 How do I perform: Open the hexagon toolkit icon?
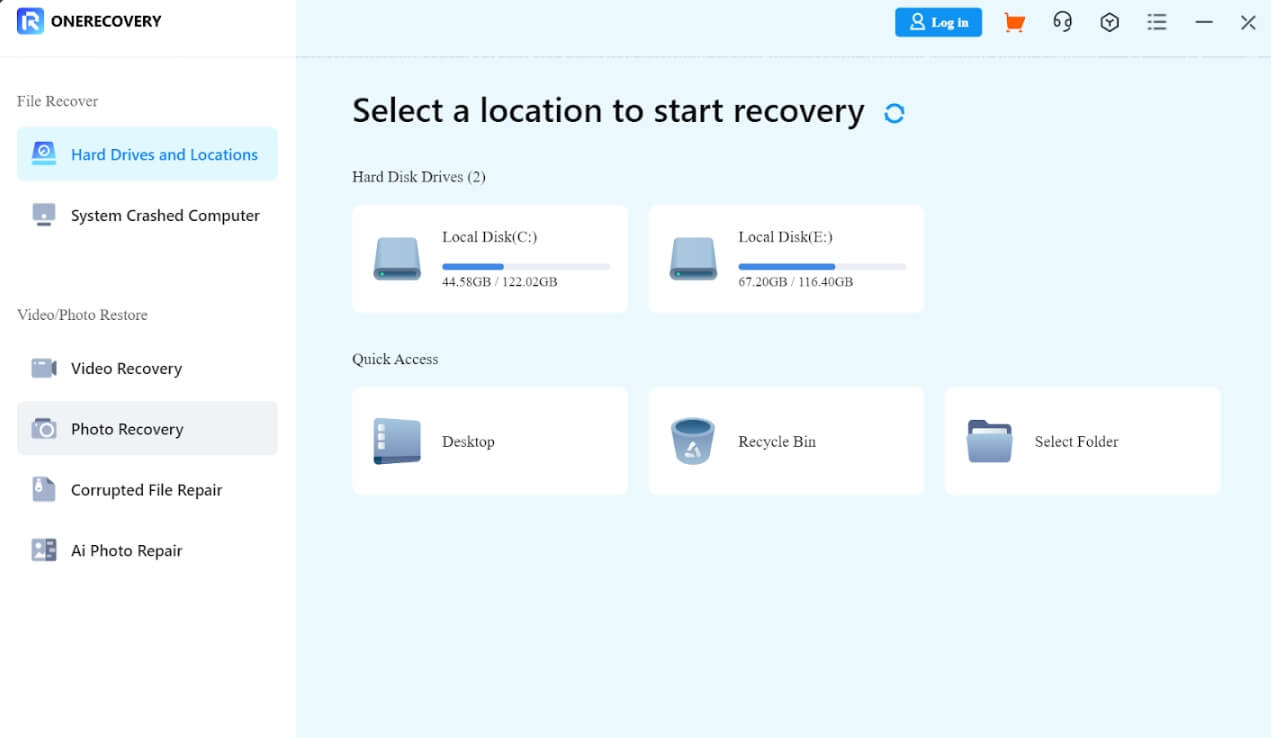coord(1110,21)
